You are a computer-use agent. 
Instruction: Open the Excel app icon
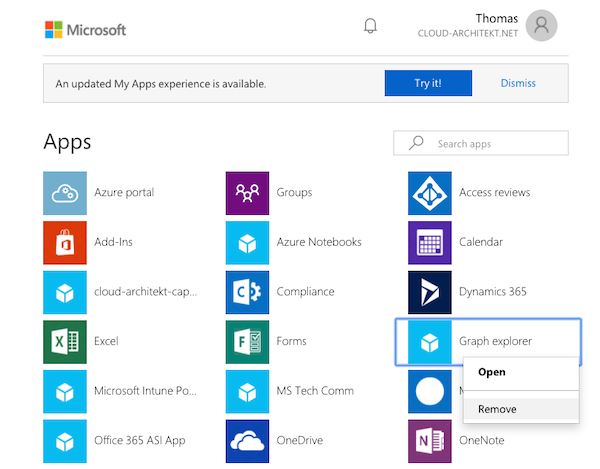(65, 342)
